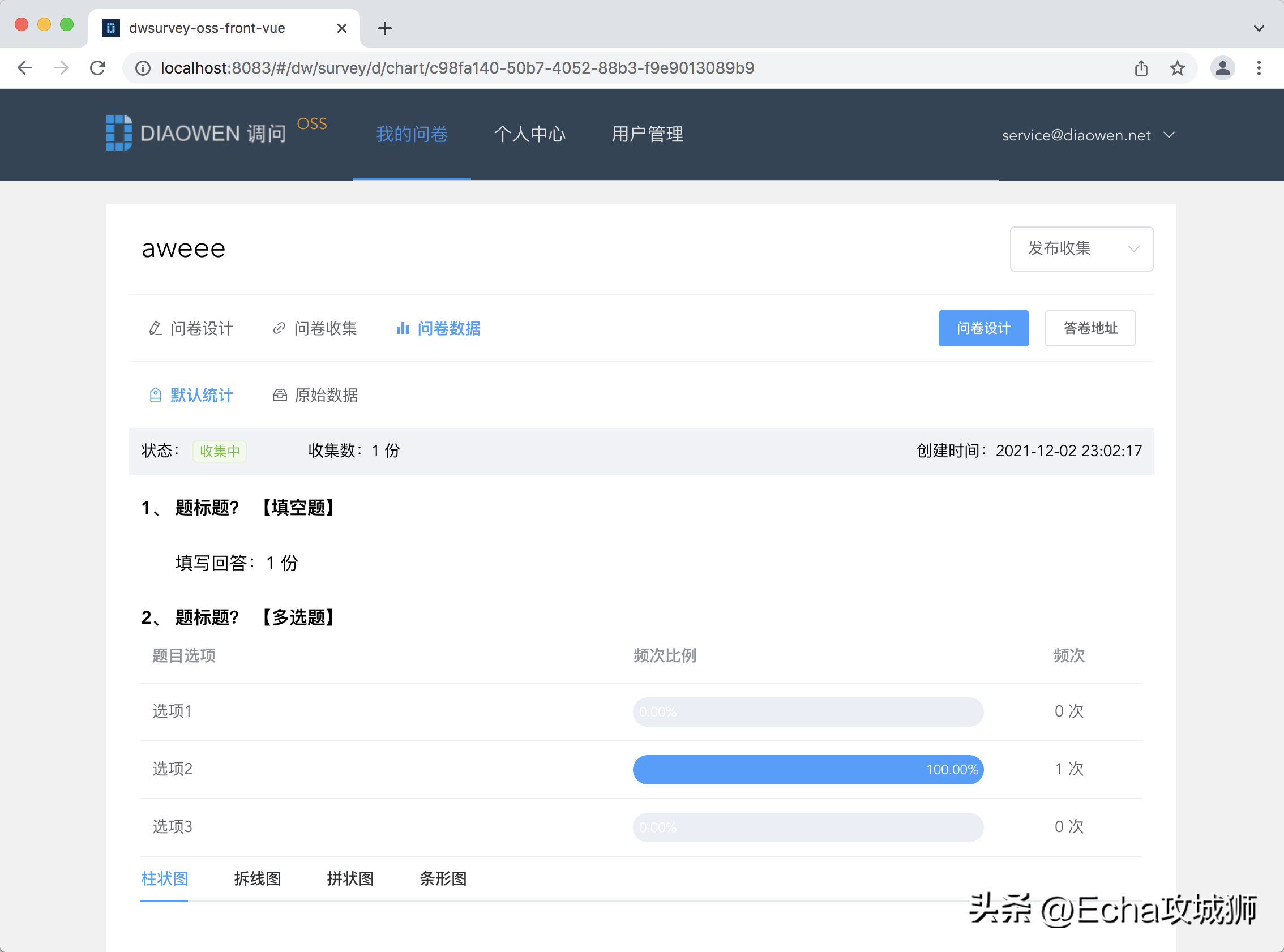The image size is (1284, 952).
Task: Click the tab search chevron
Action: click(x=1259, y=28)
